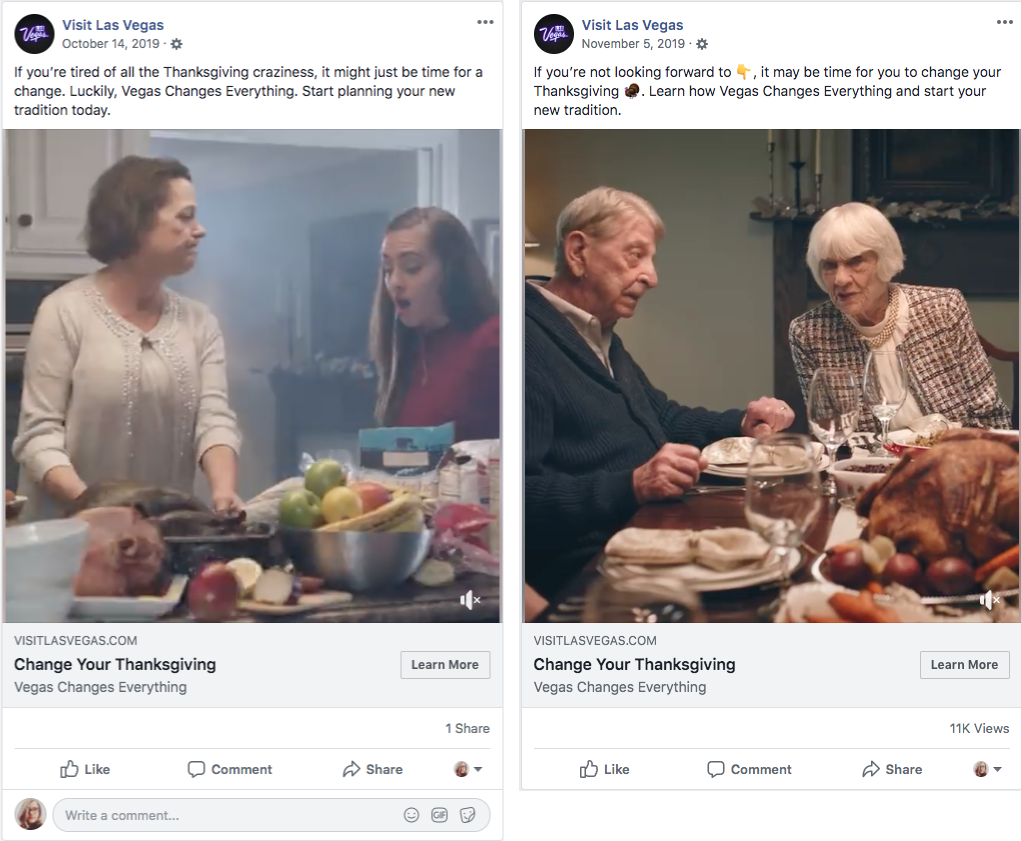Viewport: 1021px width, 841px height.
Task: Click Learn More on the right ad
Action: coord(964,665)
